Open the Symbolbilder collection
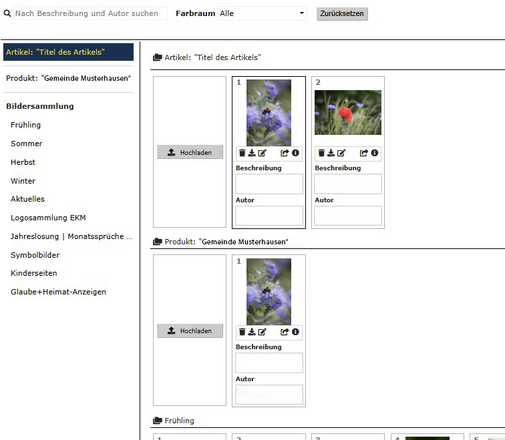Viewport: 505px width, 440px height. 35,255
